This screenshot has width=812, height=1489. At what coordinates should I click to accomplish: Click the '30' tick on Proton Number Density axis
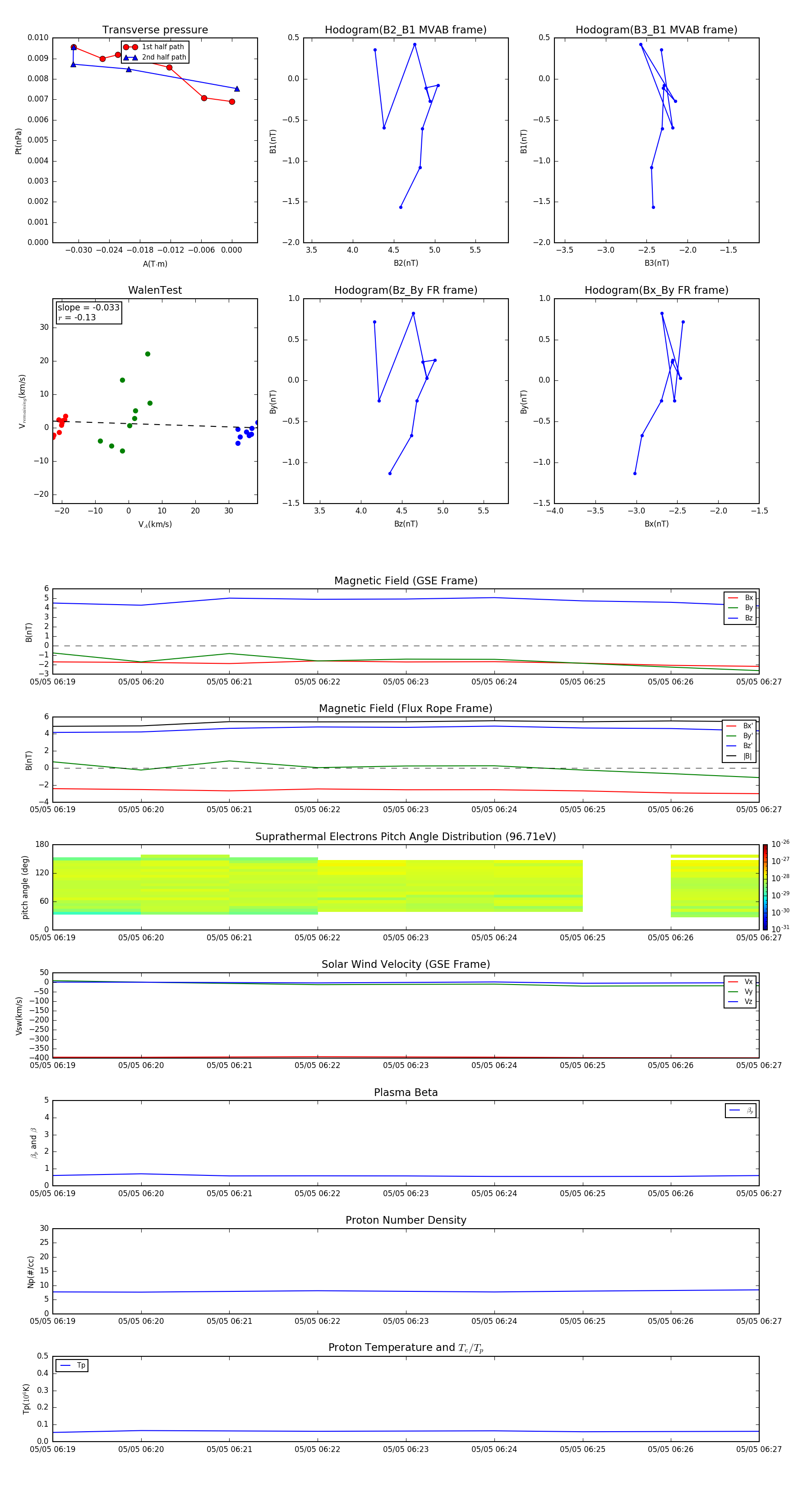tap(44, 1228)
